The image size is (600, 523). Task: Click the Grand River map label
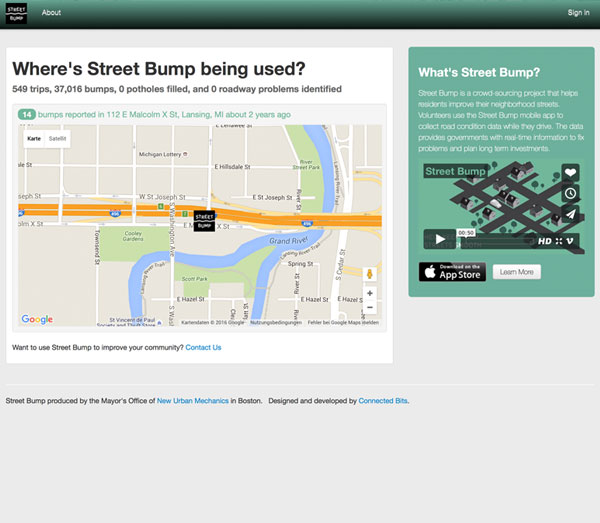click(x=288, y=240)
